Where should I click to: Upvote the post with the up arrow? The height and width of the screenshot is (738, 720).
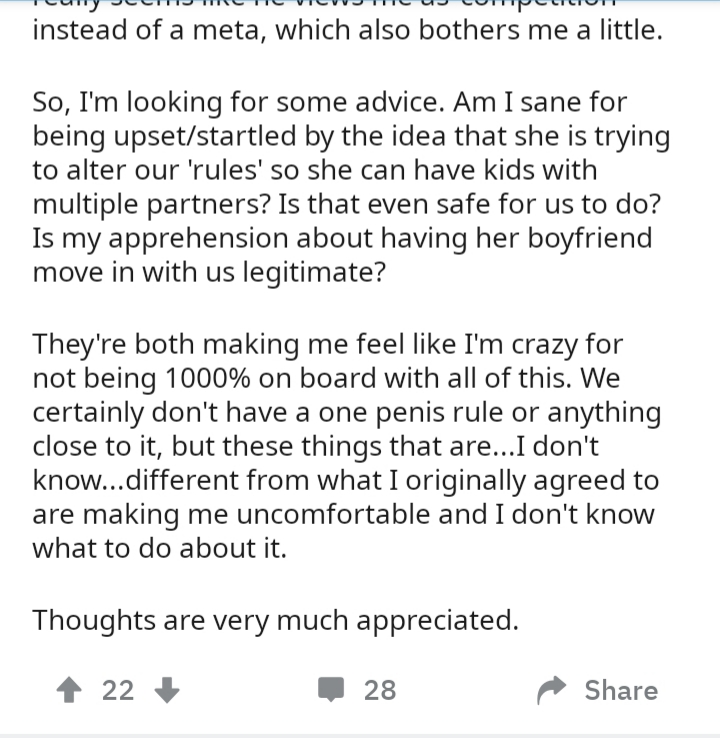click(69, 690)
